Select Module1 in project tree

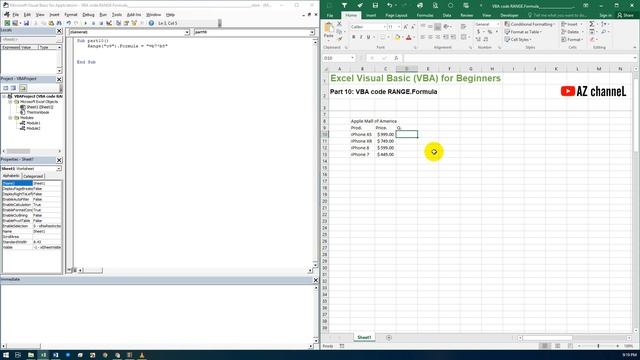click(33, 123)
